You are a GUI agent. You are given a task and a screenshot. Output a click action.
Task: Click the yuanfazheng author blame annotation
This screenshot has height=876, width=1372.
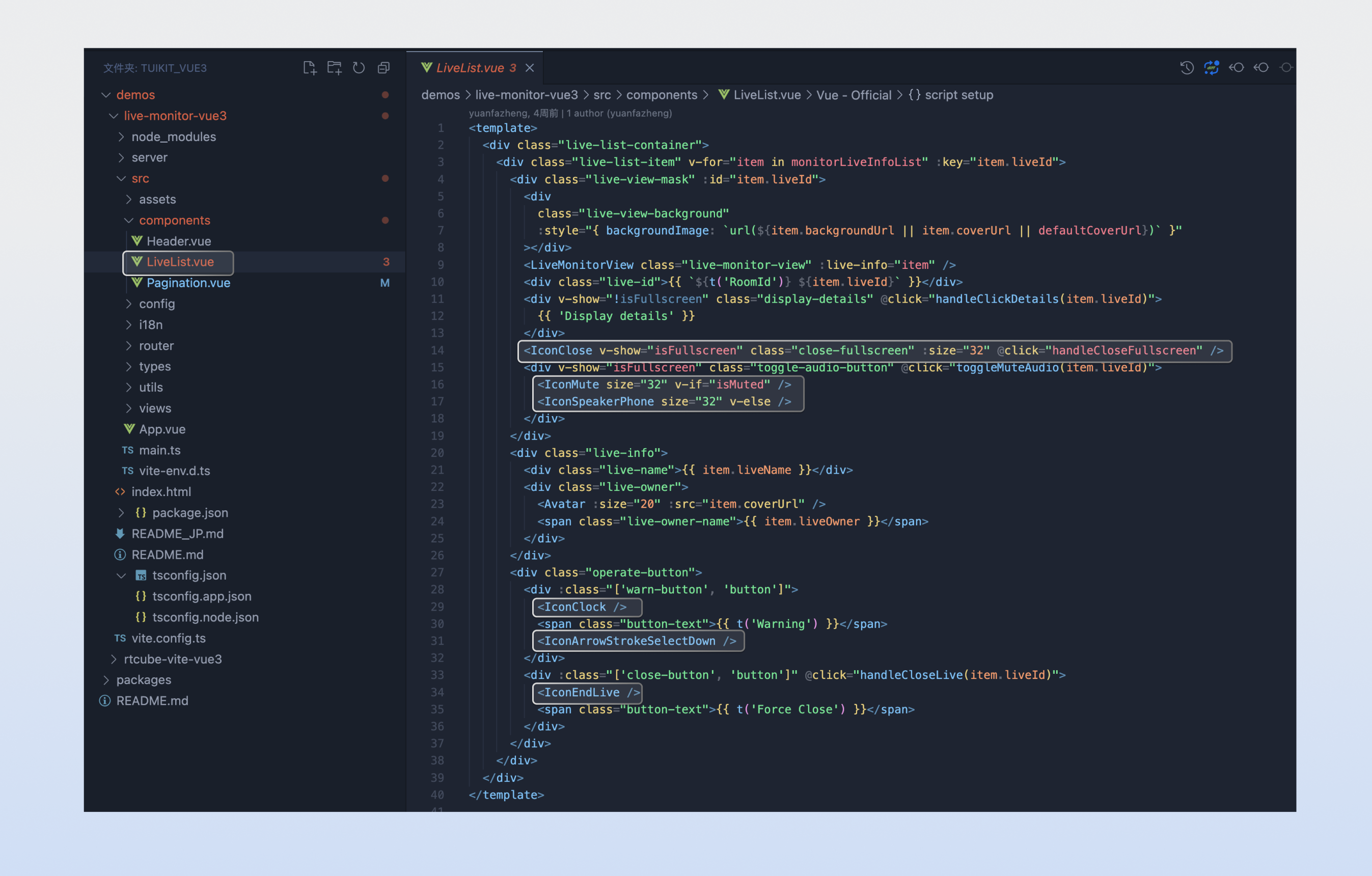[570, 113]
